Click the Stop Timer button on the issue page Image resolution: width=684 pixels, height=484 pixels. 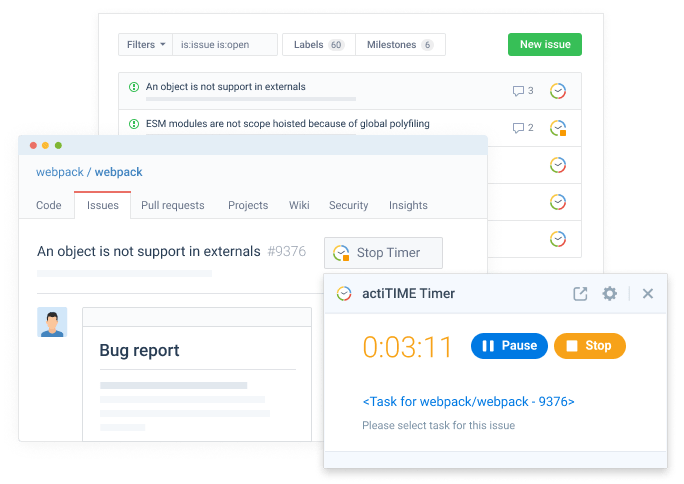tap(383, 252)
